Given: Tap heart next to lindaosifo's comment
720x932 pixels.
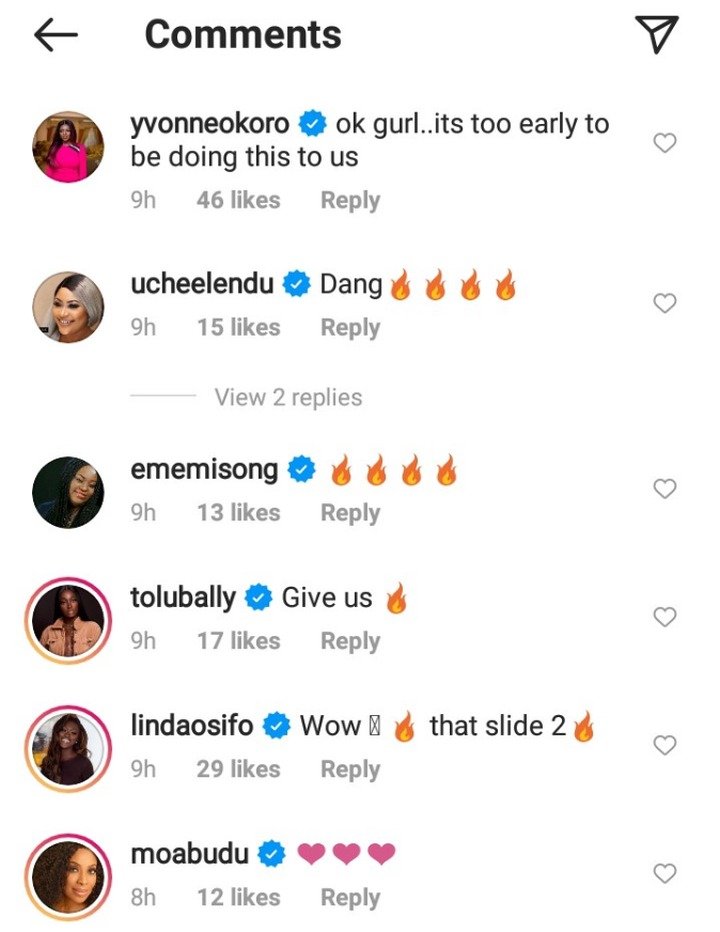Looking at the screenshot, I should click(x=664, y=745).
